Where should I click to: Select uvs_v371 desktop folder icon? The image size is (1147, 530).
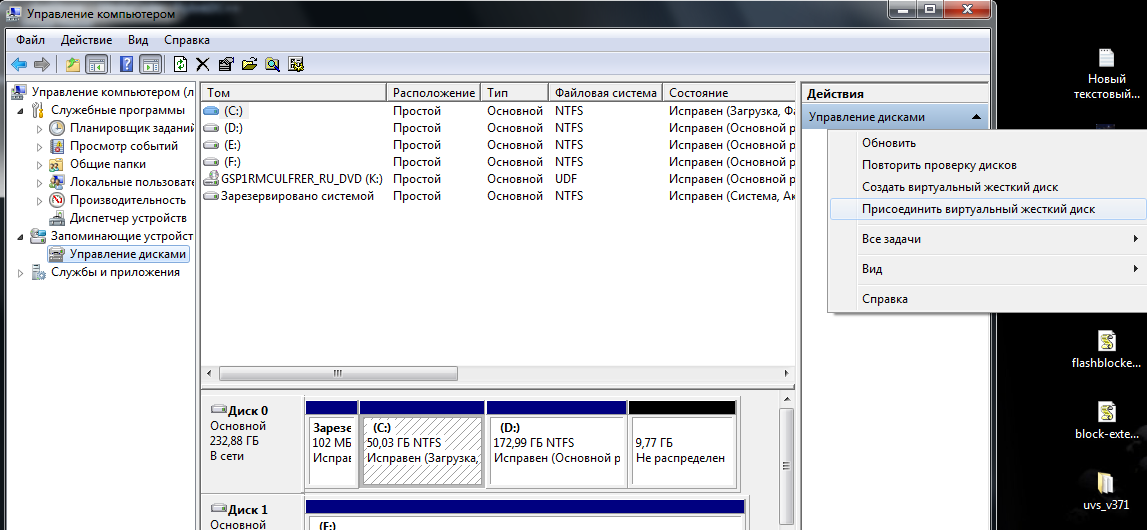point(1106,491)
